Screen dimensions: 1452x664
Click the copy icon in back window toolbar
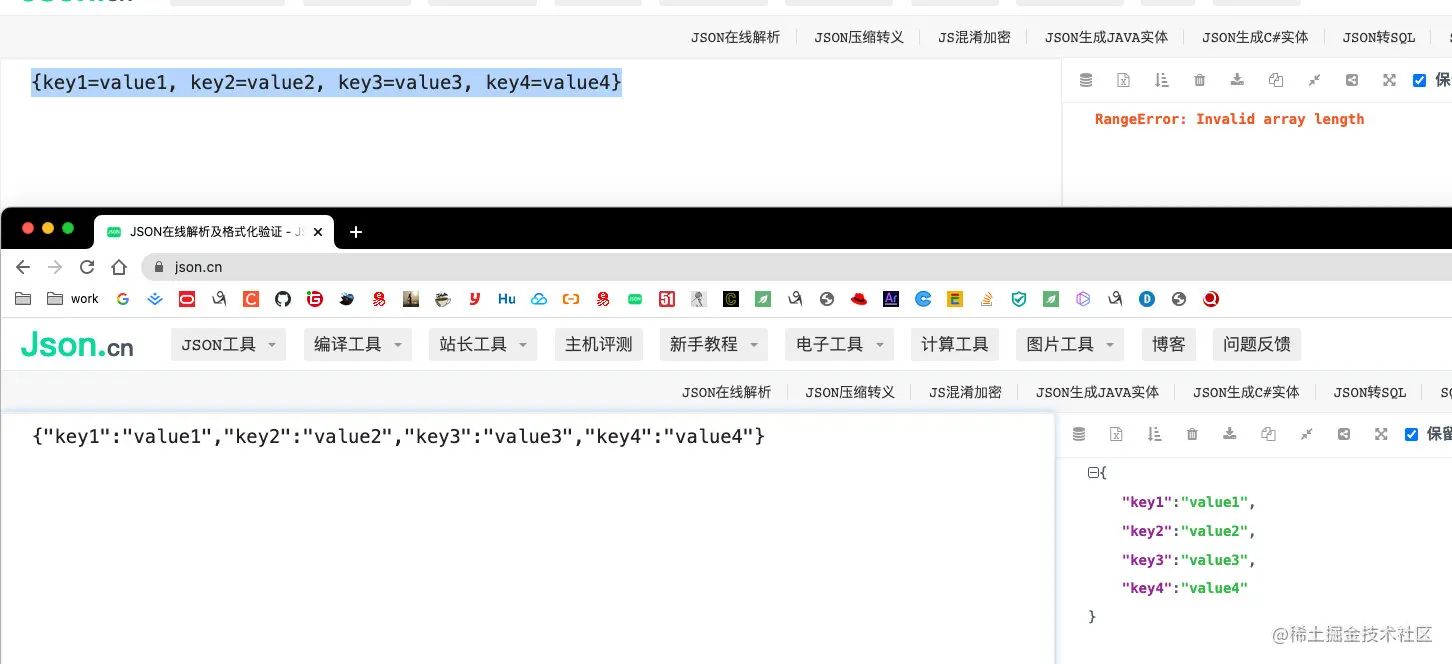[x=1275, y=80]
